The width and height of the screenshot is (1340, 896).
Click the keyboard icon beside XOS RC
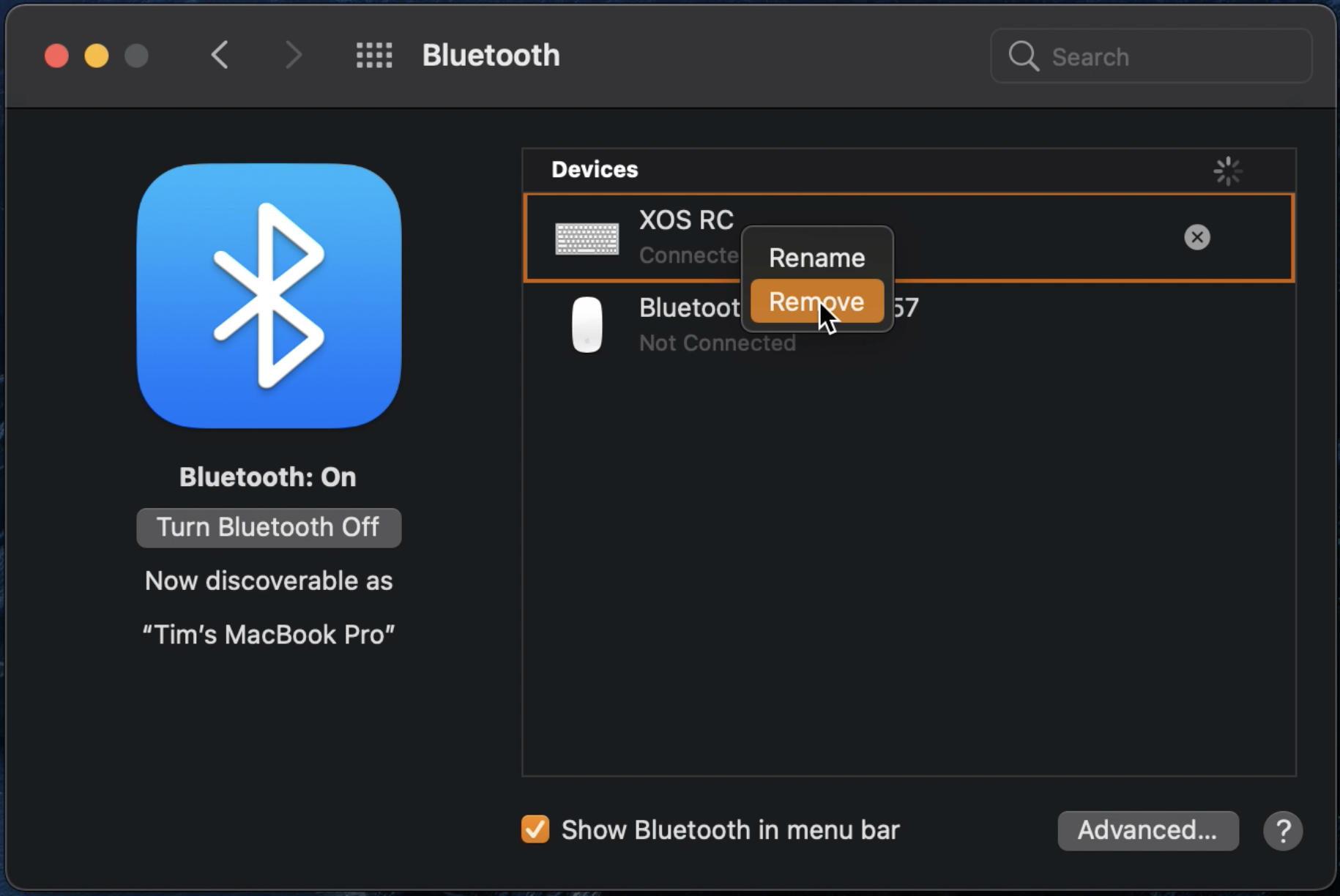pyautogui.click(x=587, y=238)
